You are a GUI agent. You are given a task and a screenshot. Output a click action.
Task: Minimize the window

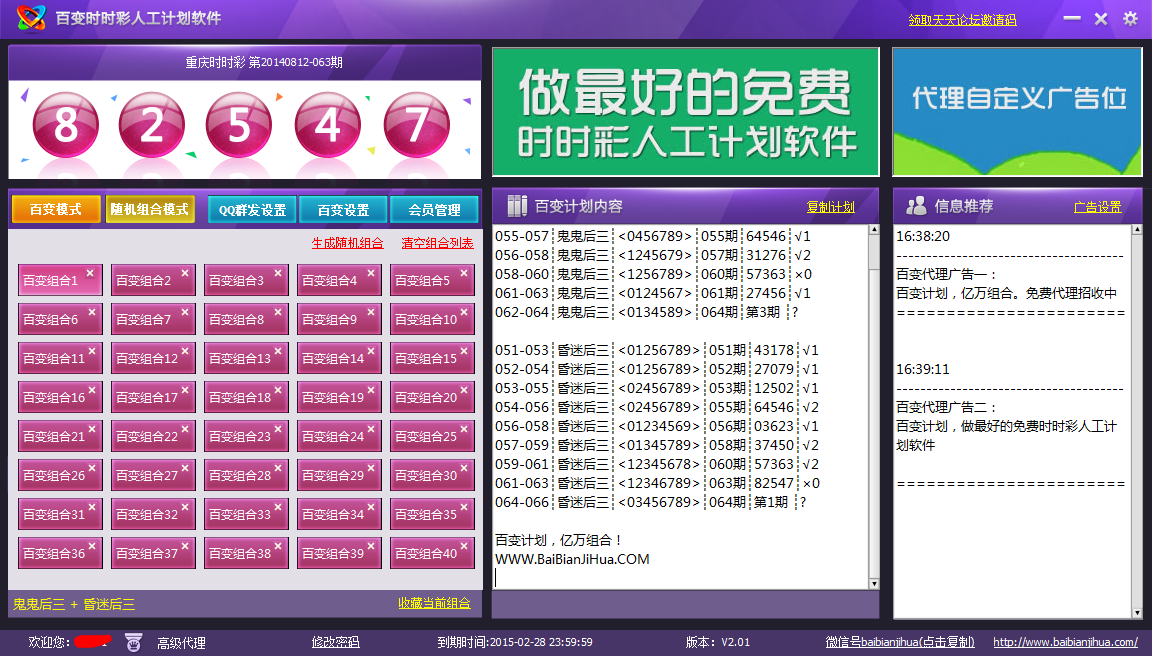(x=1072, y=18)
